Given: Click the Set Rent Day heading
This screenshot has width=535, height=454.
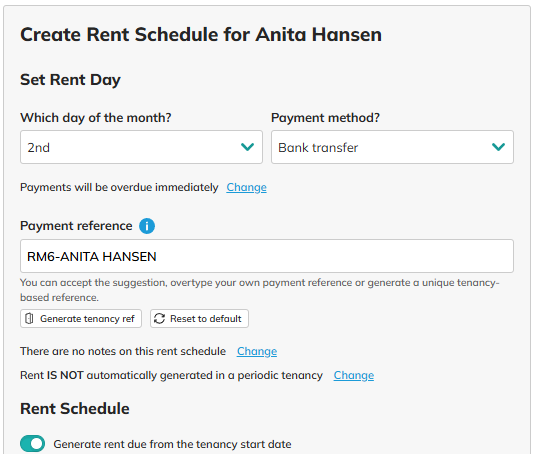Looking at the screenshot, I should click(70, 80).
